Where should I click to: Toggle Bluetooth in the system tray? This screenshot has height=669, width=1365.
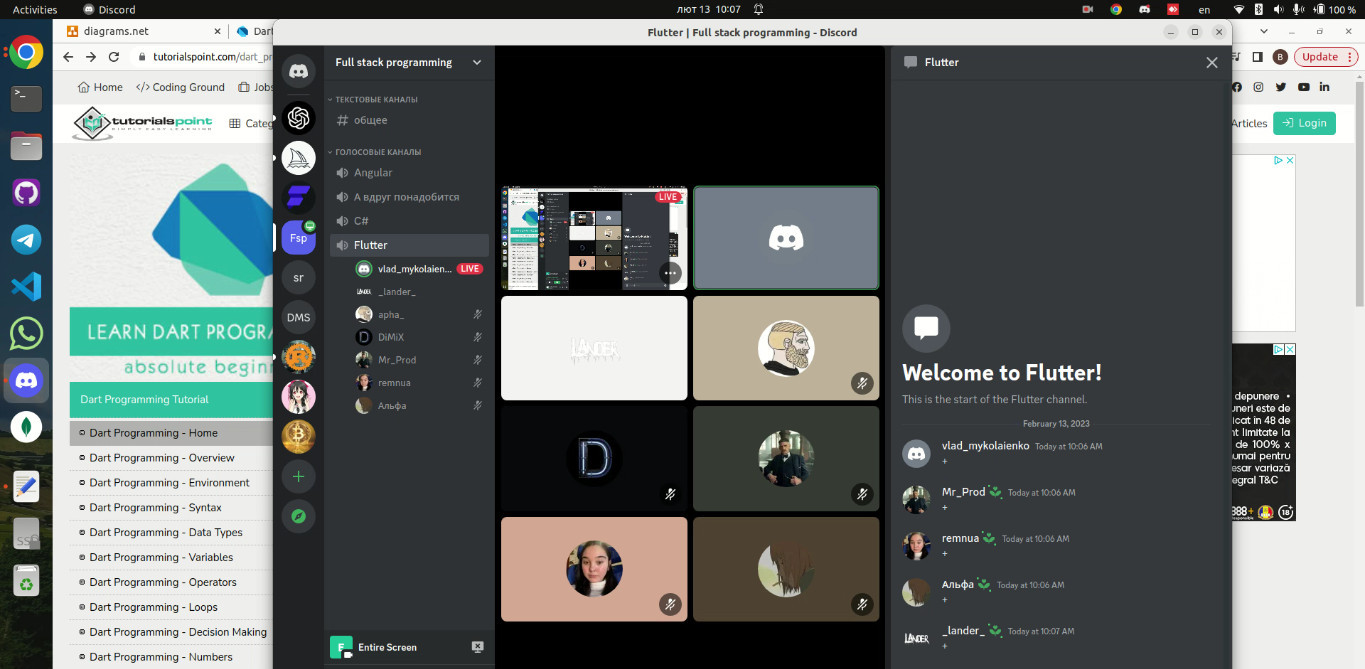pyautogui.click(x=1259, y=9)
